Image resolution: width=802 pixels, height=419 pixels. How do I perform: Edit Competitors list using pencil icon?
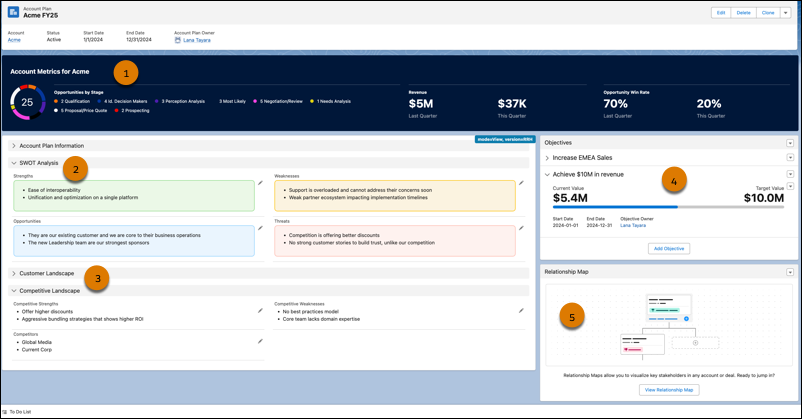pyautogui.click(x=260, y=341)
